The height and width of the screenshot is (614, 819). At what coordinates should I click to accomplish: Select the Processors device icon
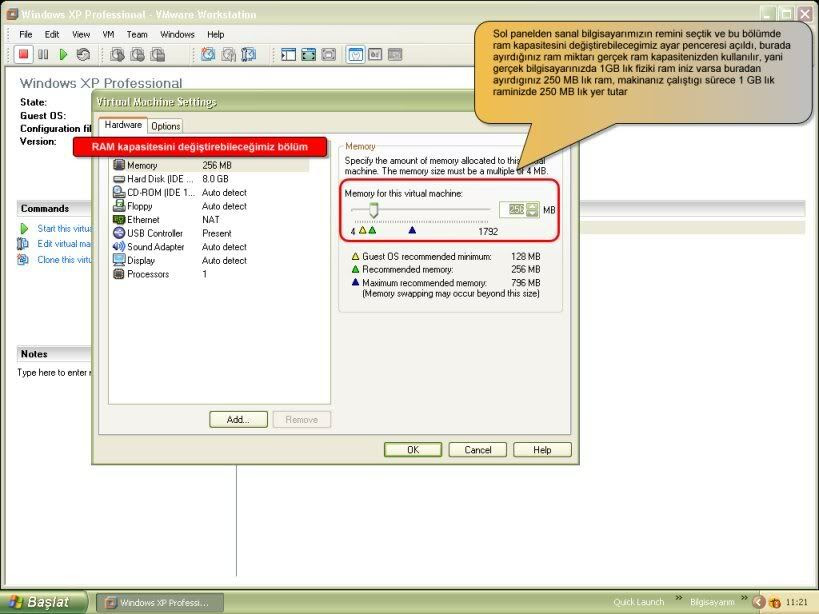tap(119, 274)
